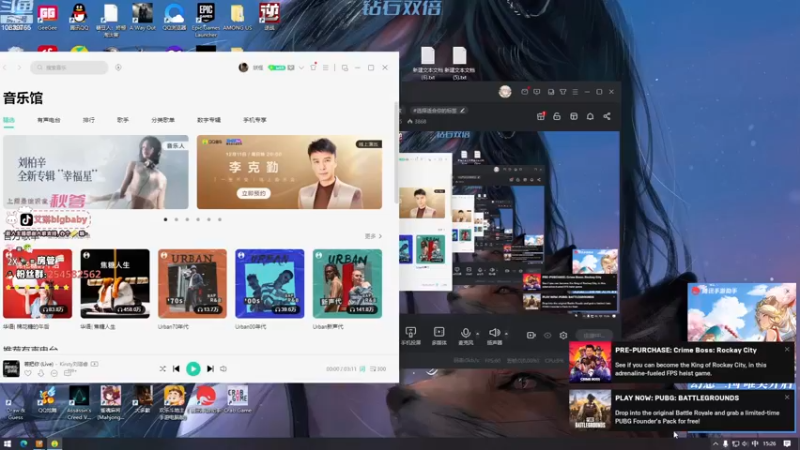This screenshot has height=450, width=800.
Task: Dismiss the Crime Boss: Rockay City notification
Action: pos(787,349)
